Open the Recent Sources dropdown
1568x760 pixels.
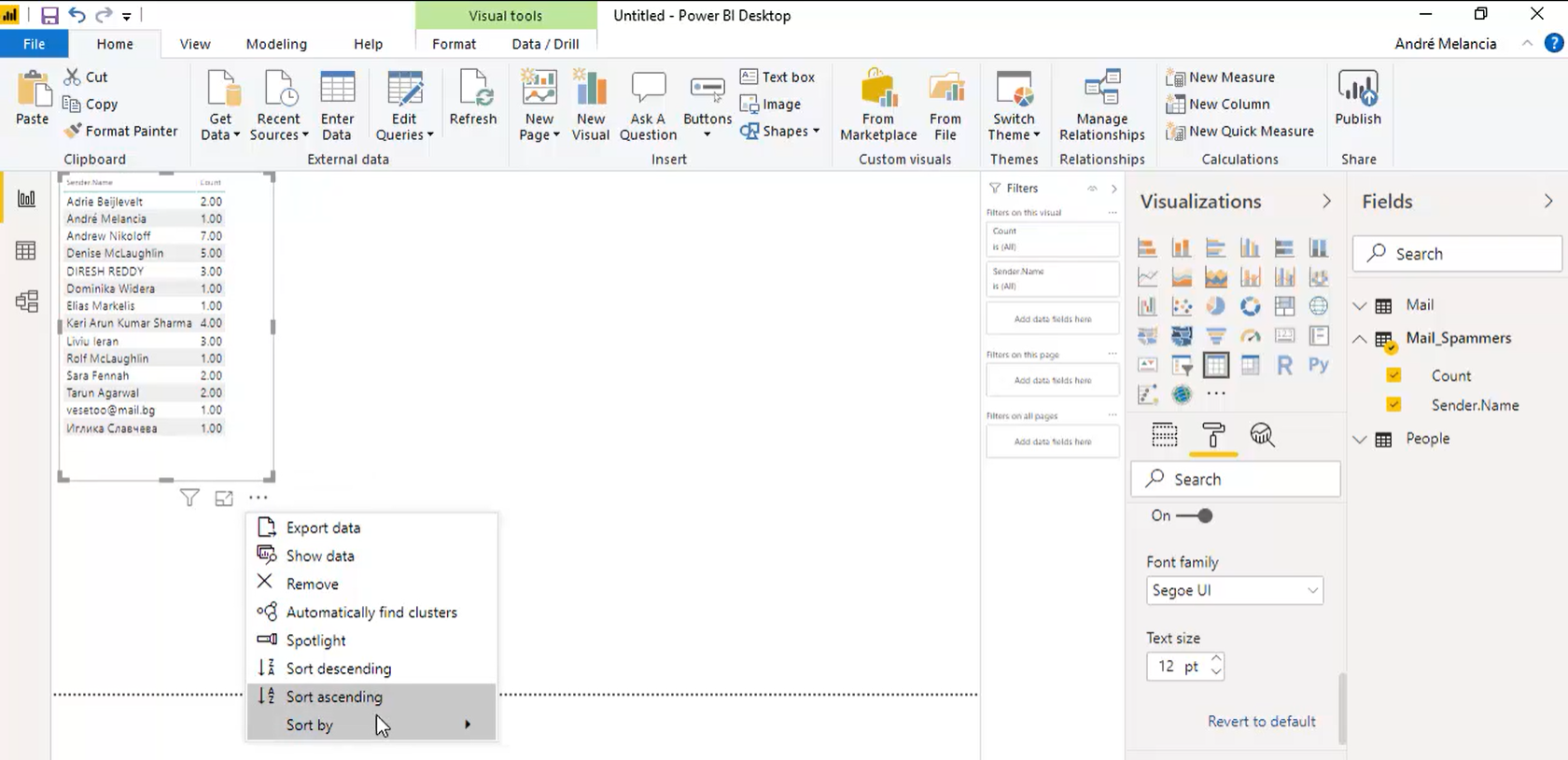click(278, 106)
